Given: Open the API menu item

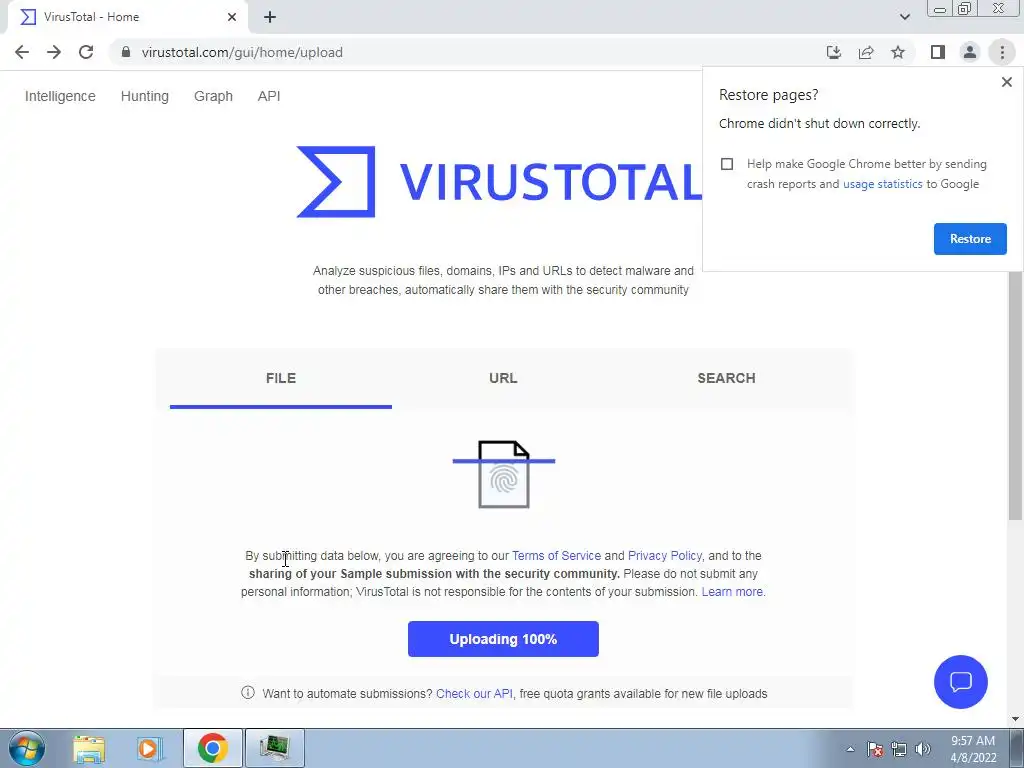Looking at the screenshot, I should tap(268, 96).
